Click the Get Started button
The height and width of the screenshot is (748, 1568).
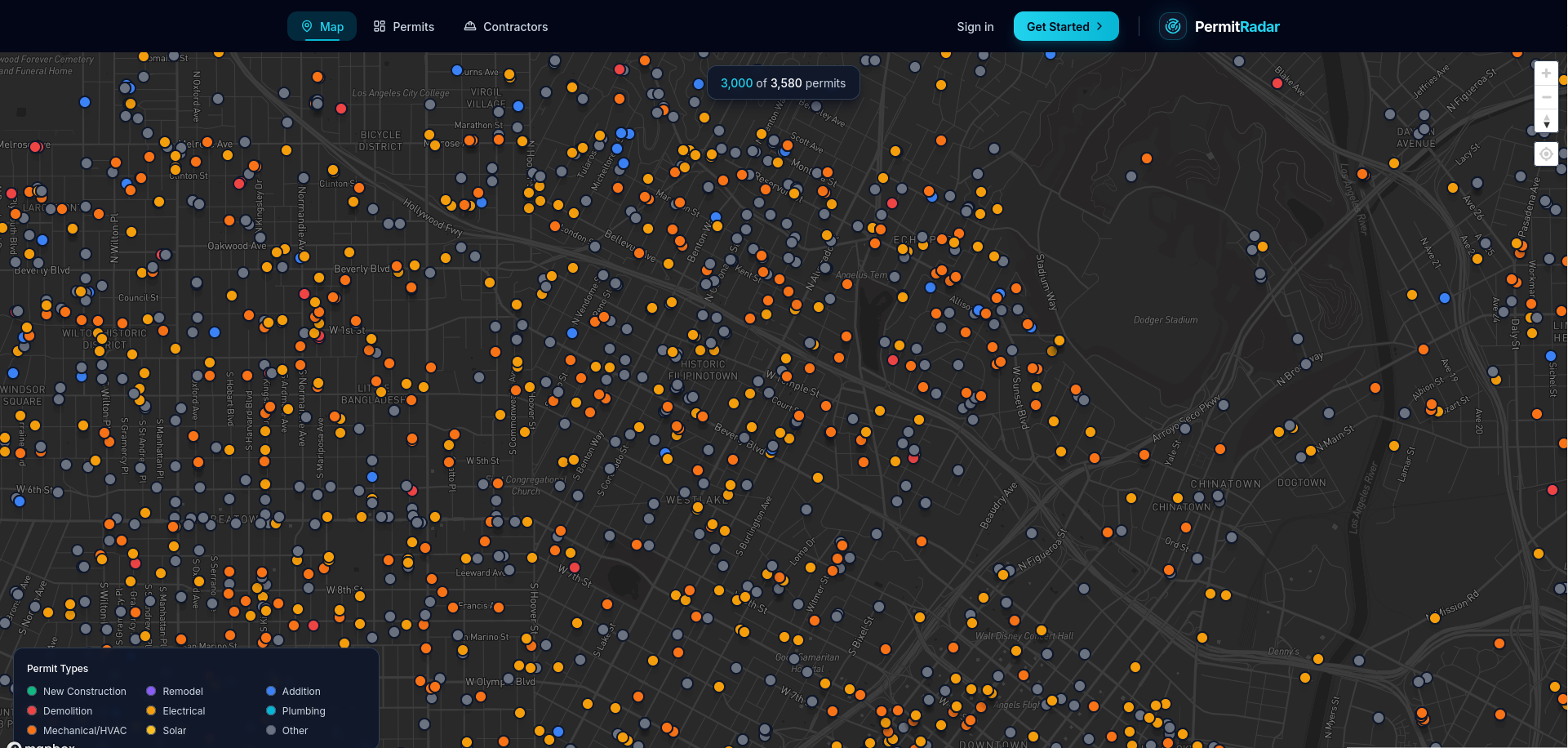click(1066, 25)
